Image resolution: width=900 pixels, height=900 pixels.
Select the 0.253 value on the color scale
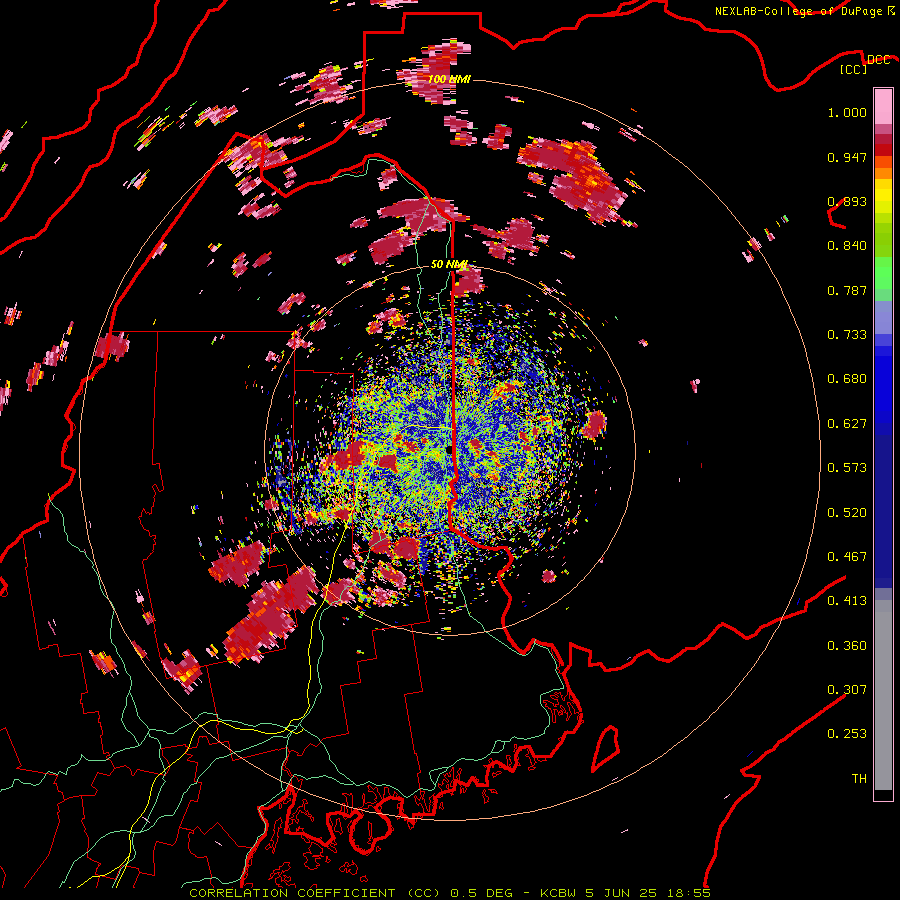point(847,734)
